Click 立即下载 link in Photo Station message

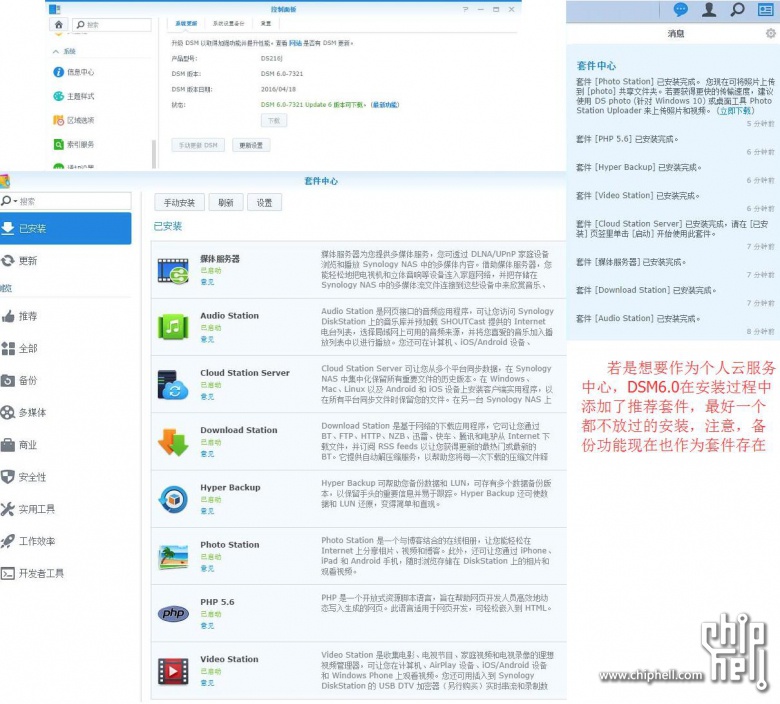[x=737, y=110]
